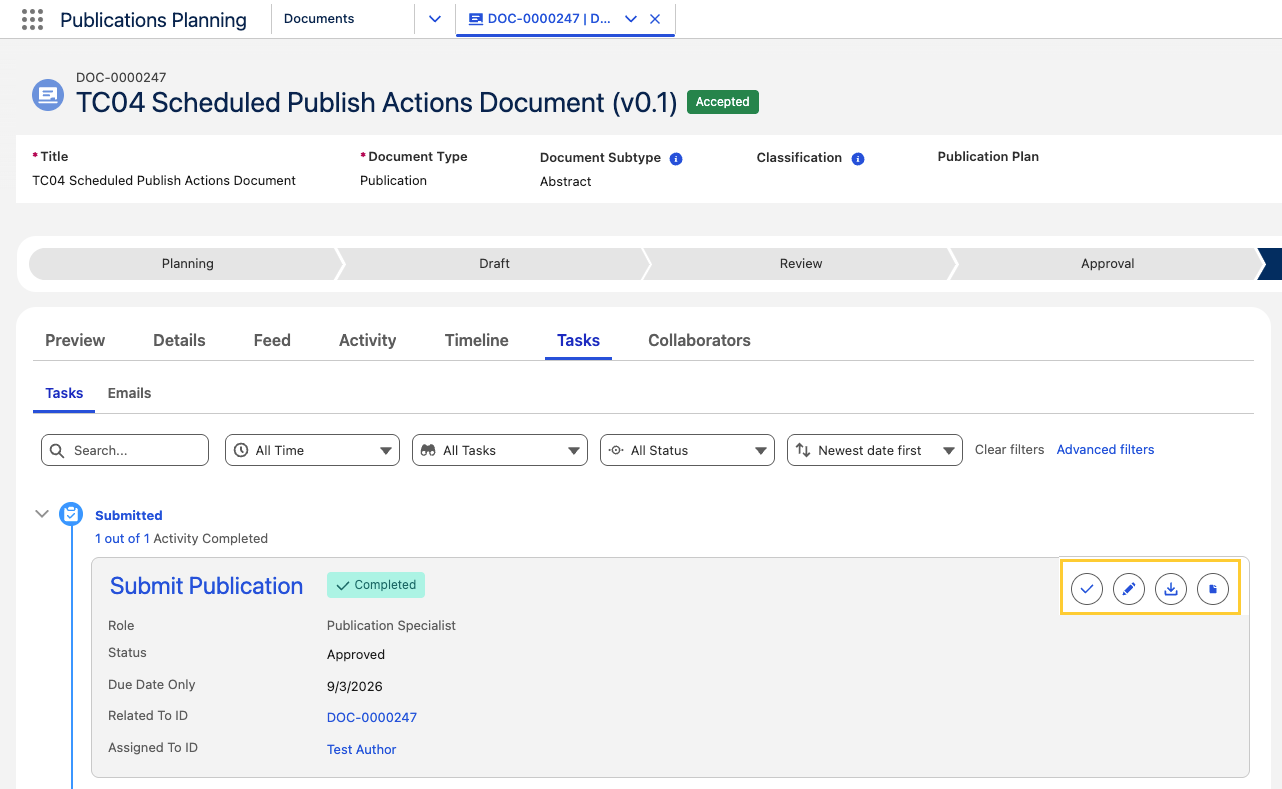Viewport: 1282px width, 789px height.
Task: Open the All Status filter dropdown
Action: point(687,450)
